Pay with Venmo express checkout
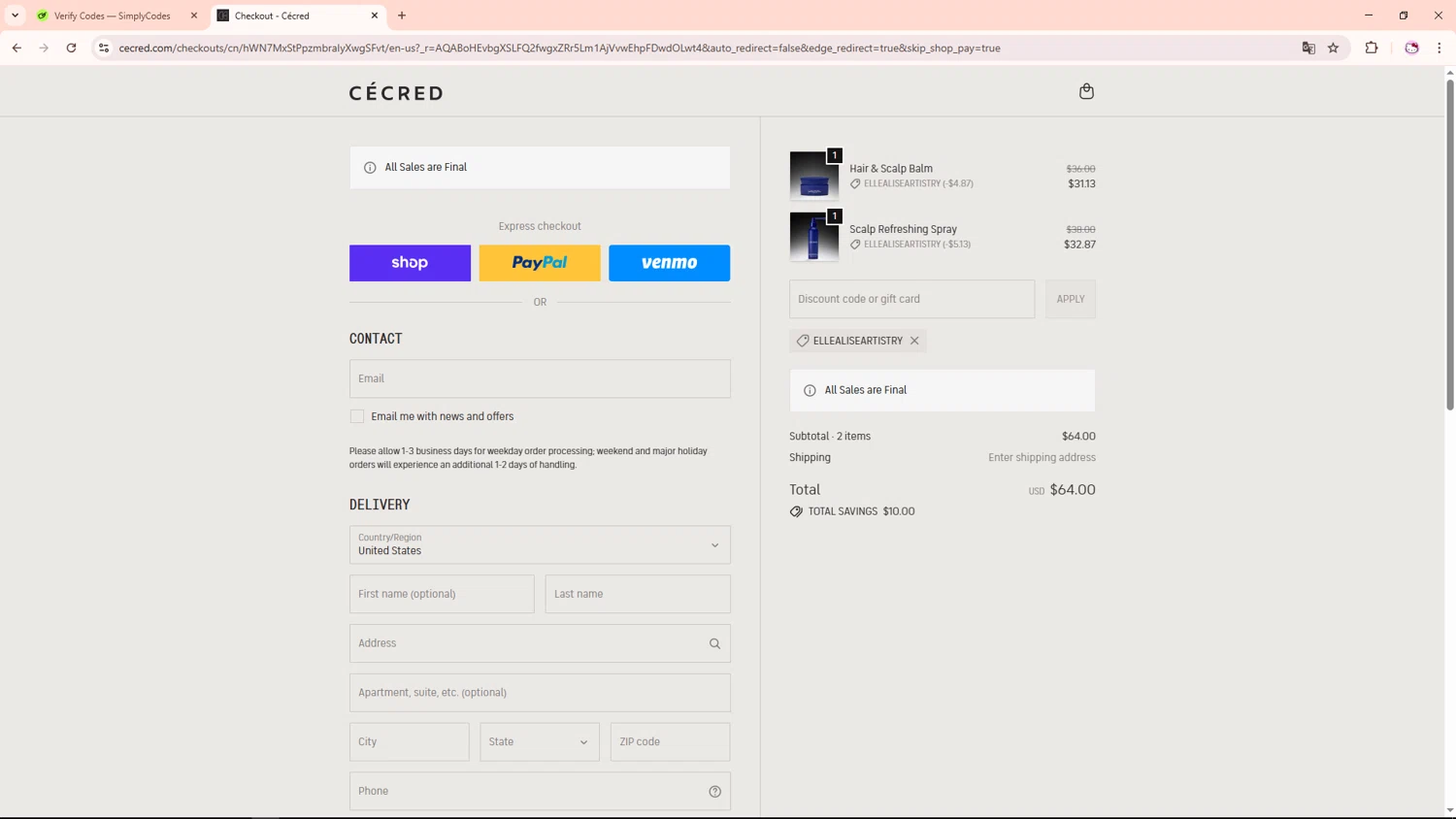1456x819 pixels. click(x=670, y=263)
